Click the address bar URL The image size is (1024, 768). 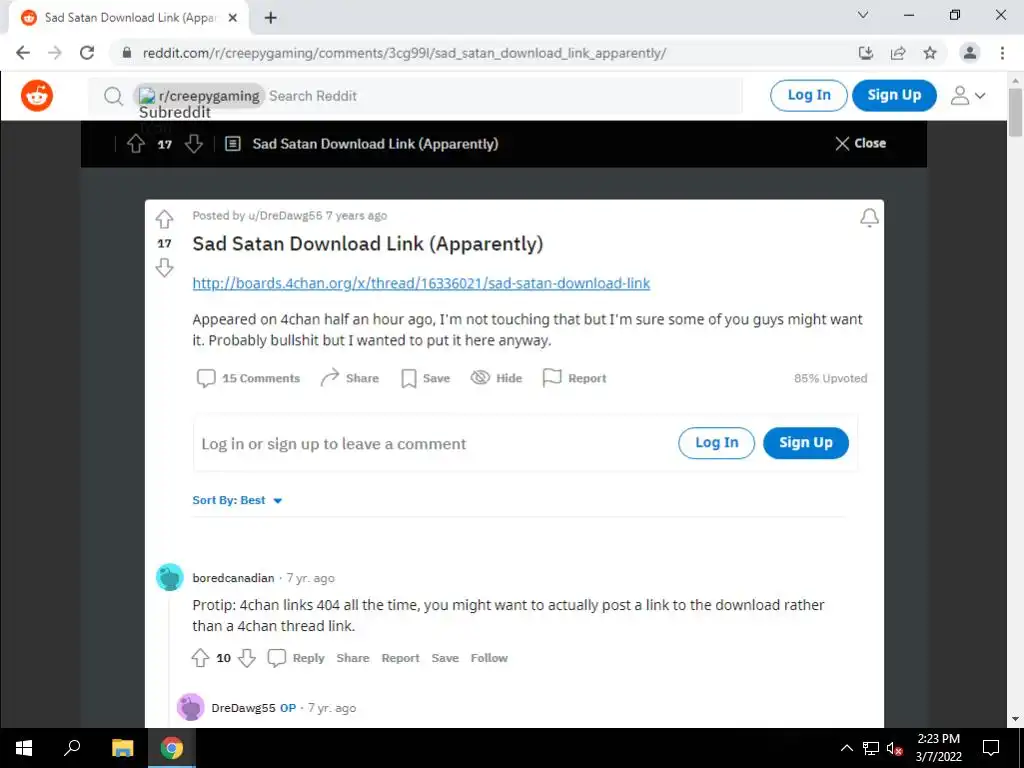(x=404, y=53)
